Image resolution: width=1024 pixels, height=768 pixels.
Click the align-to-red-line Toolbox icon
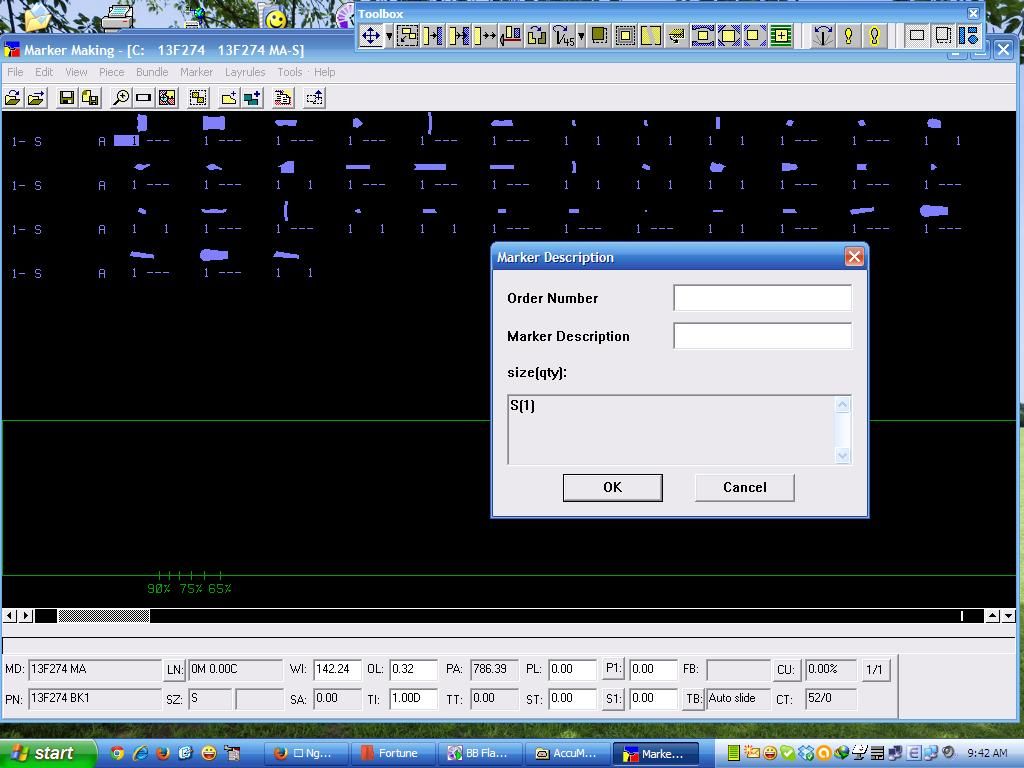tap(511, 35)
